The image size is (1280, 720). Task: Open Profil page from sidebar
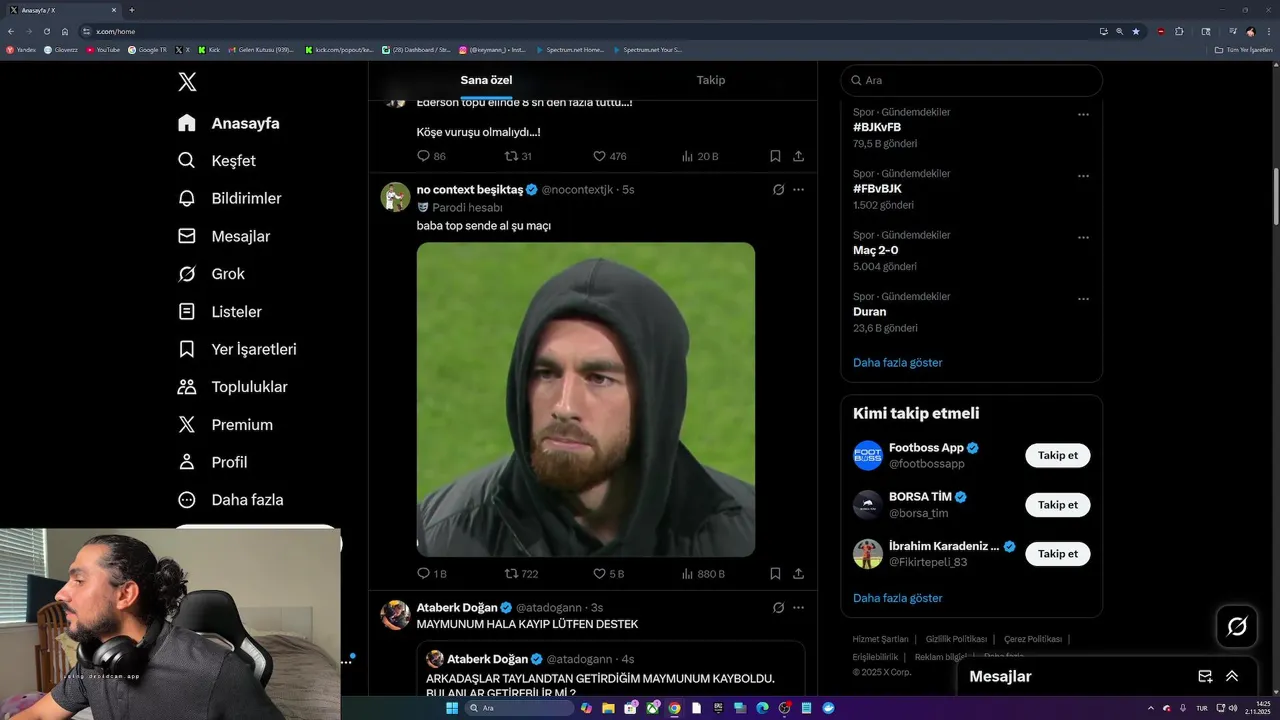coord(212,462)
